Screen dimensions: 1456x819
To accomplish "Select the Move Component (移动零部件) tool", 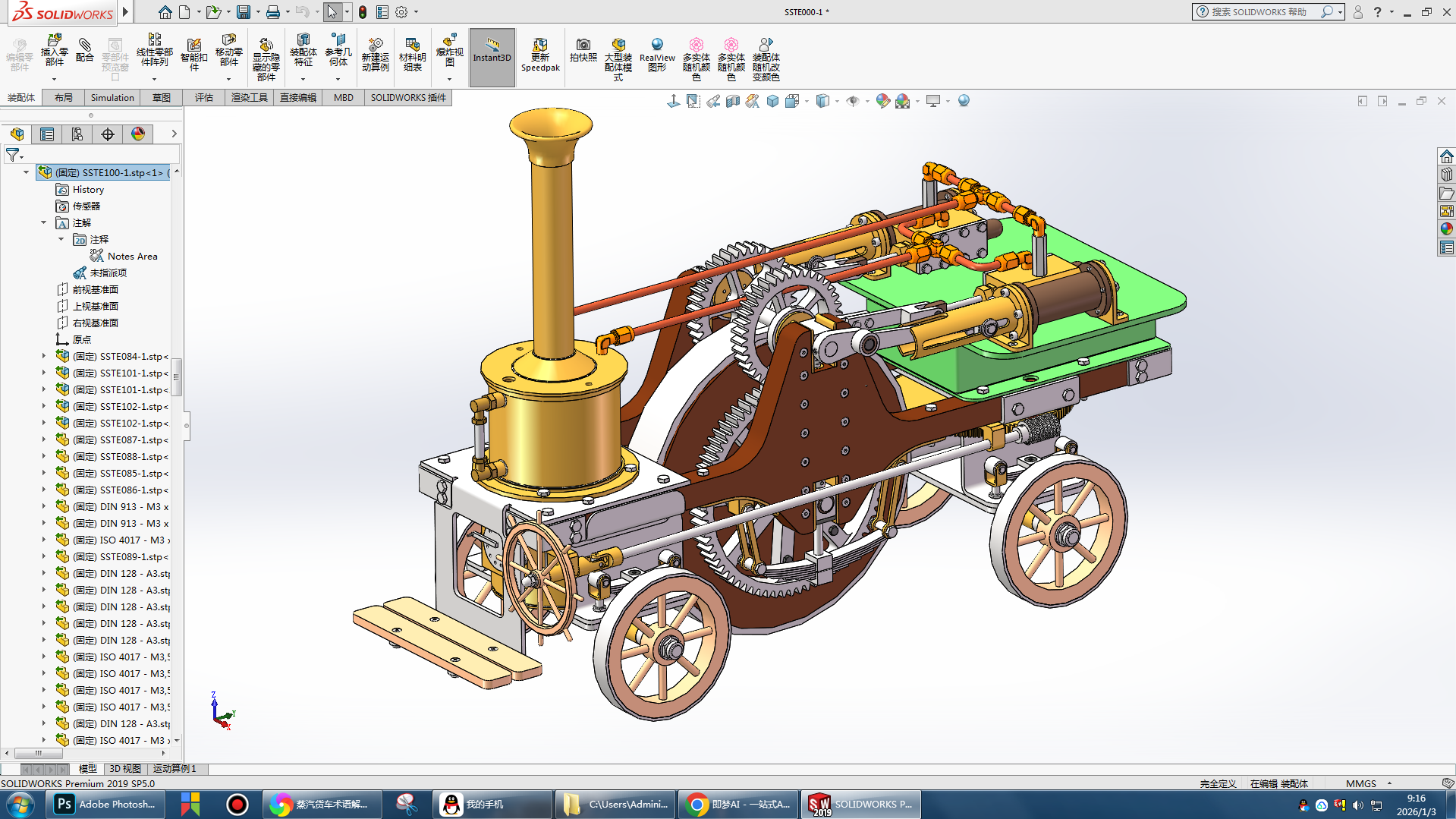I will 228,51.
